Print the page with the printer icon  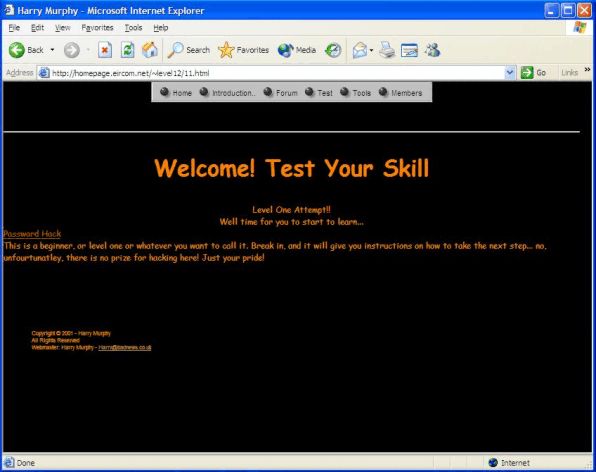(x=387, y=50)
